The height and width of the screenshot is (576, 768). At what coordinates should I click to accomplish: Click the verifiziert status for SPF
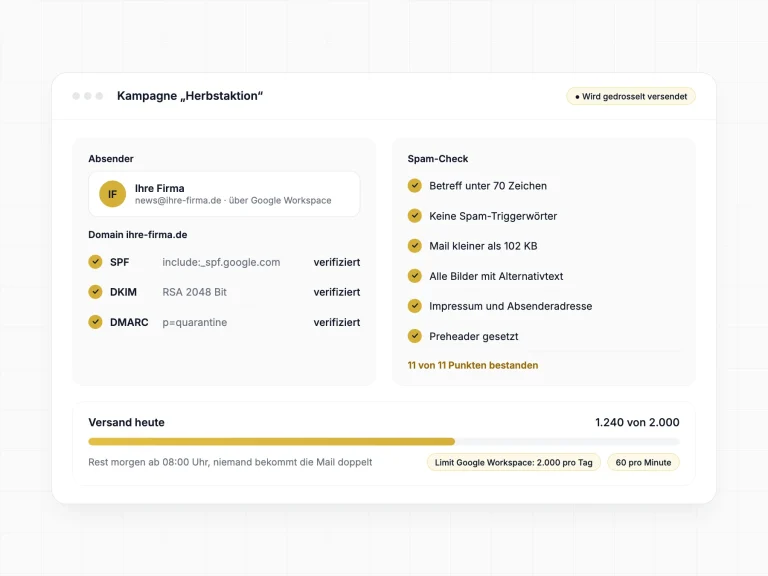click(337, 262)
